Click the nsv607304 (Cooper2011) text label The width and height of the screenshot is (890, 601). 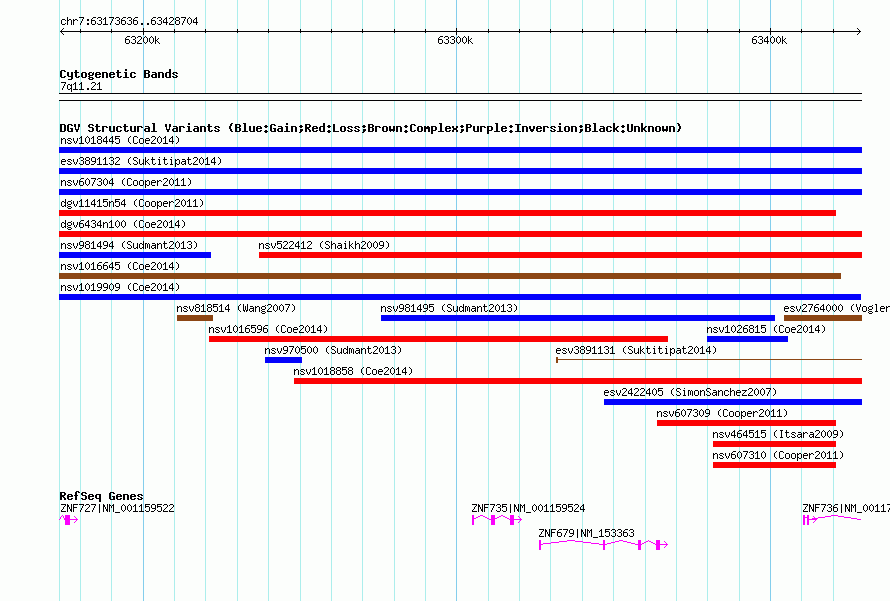(x=126, y=182)
